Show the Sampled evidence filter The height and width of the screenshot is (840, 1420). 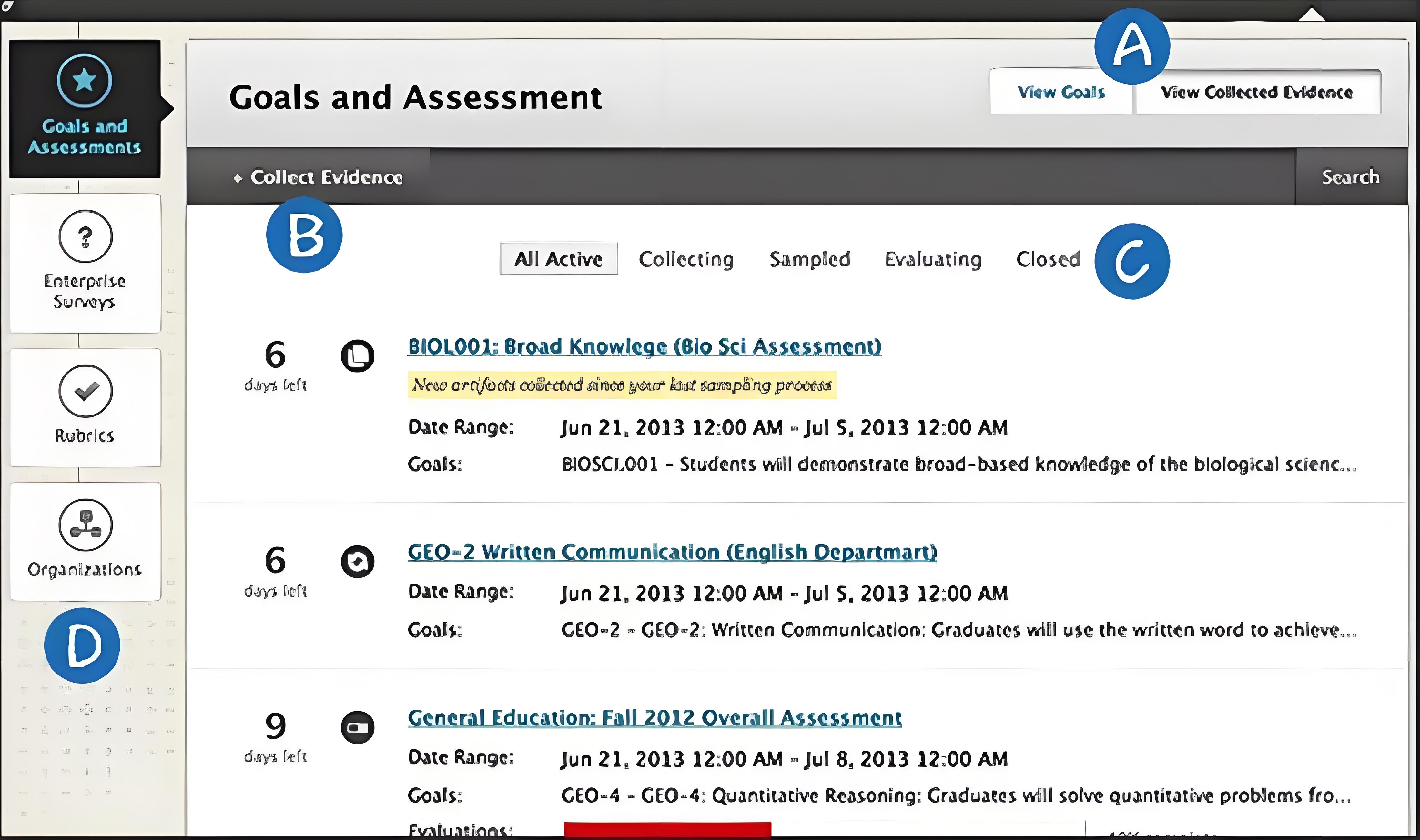pos(810,259)
